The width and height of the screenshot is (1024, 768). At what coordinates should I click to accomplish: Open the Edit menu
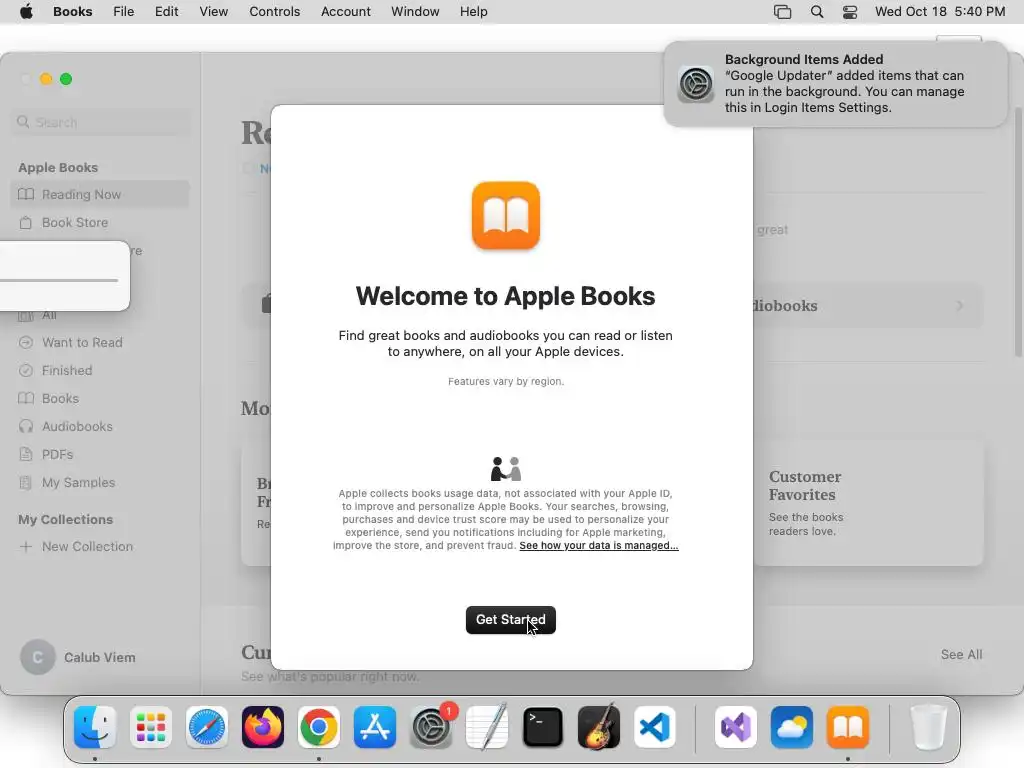pyautogui.click(x=167, y=12)
